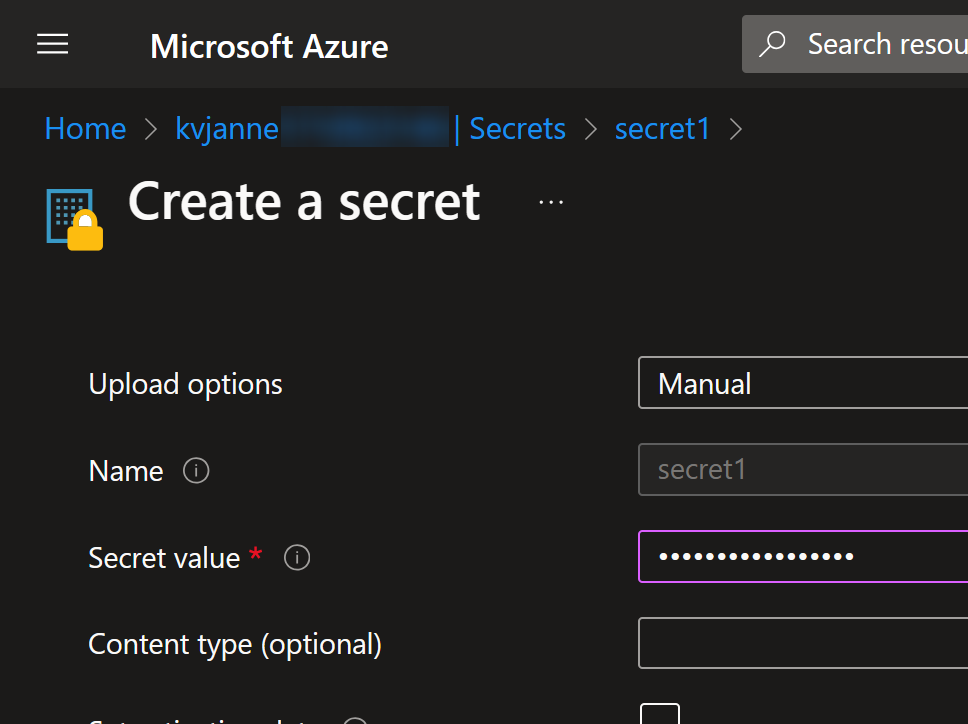Go to Microsoft Azure home title
This screenshot has width=968, height=724.
pyautogui.click(x=269, y=46)
